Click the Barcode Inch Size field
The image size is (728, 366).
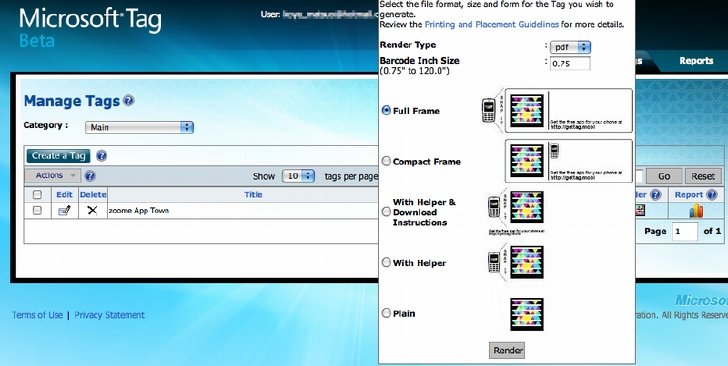pyautogui.click(x=570, y=64)
